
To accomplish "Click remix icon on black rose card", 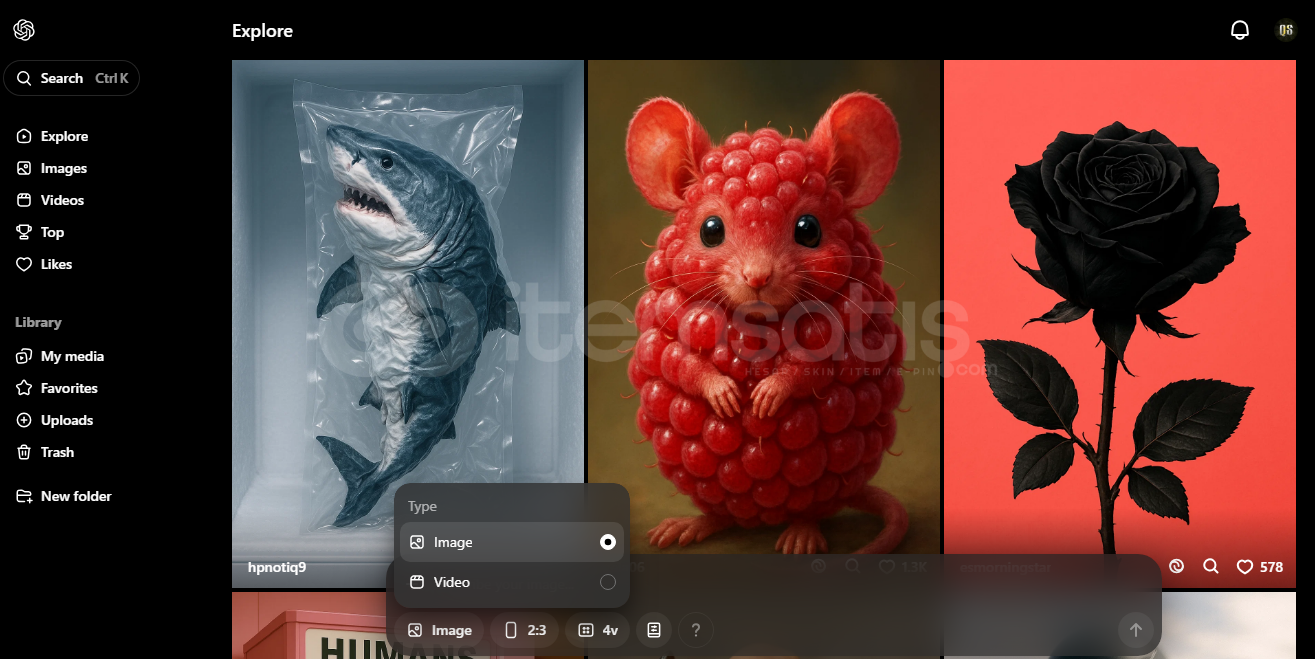I will 1177,566.
